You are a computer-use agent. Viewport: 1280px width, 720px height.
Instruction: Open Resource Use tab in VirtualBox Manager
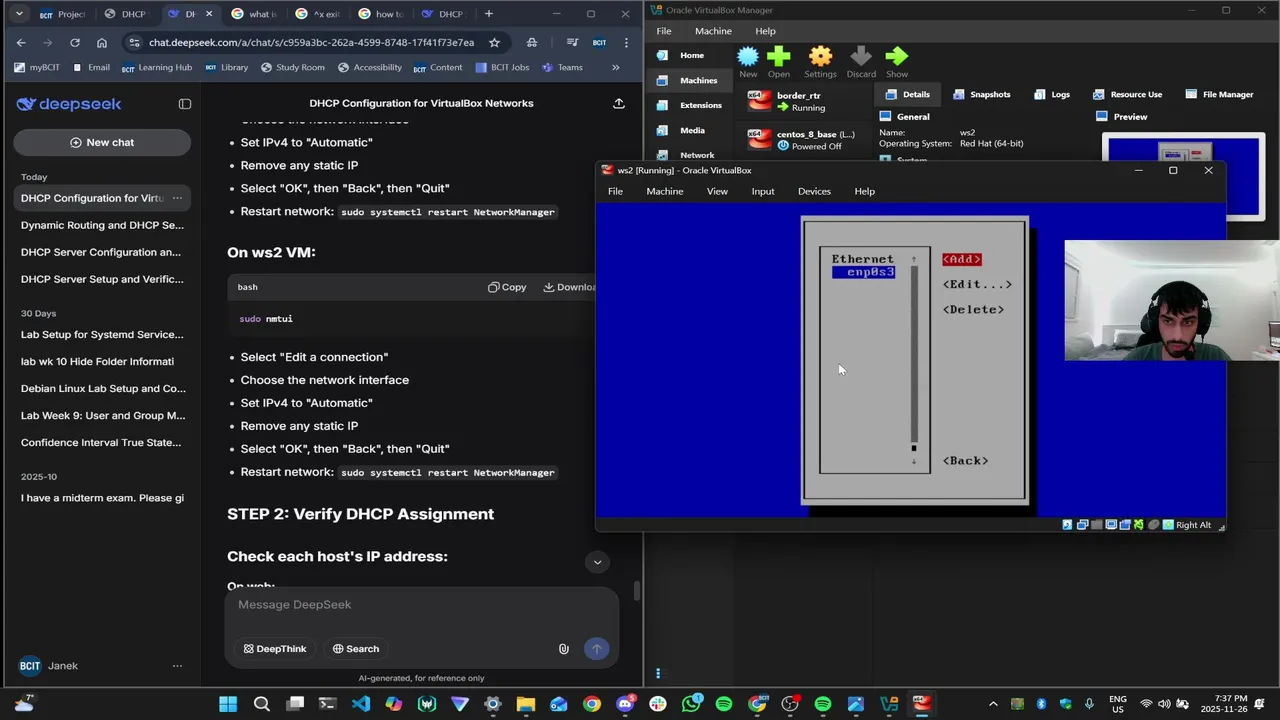pyautogui.click(x=1128, y=94)
